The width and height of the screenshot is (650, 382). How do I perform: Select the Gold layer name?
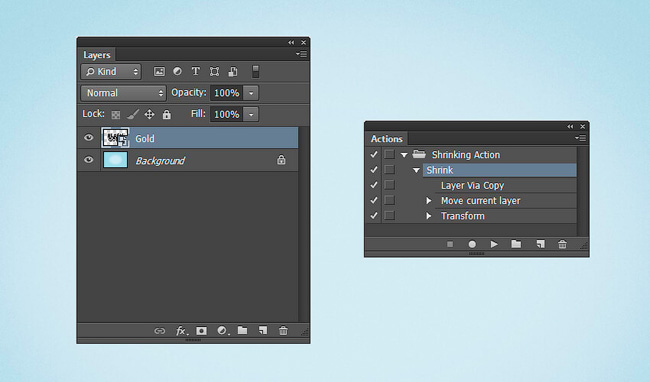tap(145, 139)
